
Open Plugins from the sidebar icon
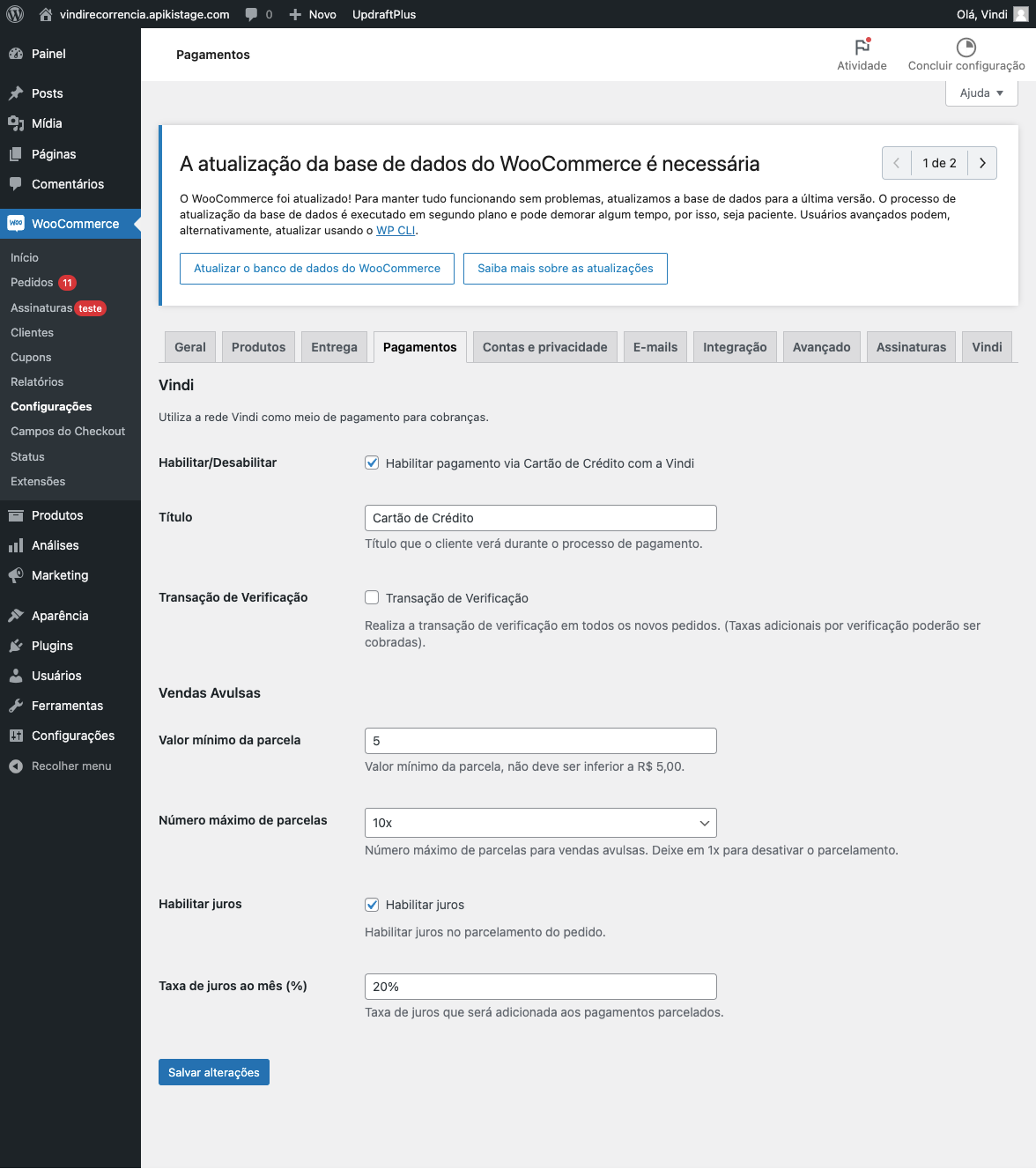(x=16, y=646)
